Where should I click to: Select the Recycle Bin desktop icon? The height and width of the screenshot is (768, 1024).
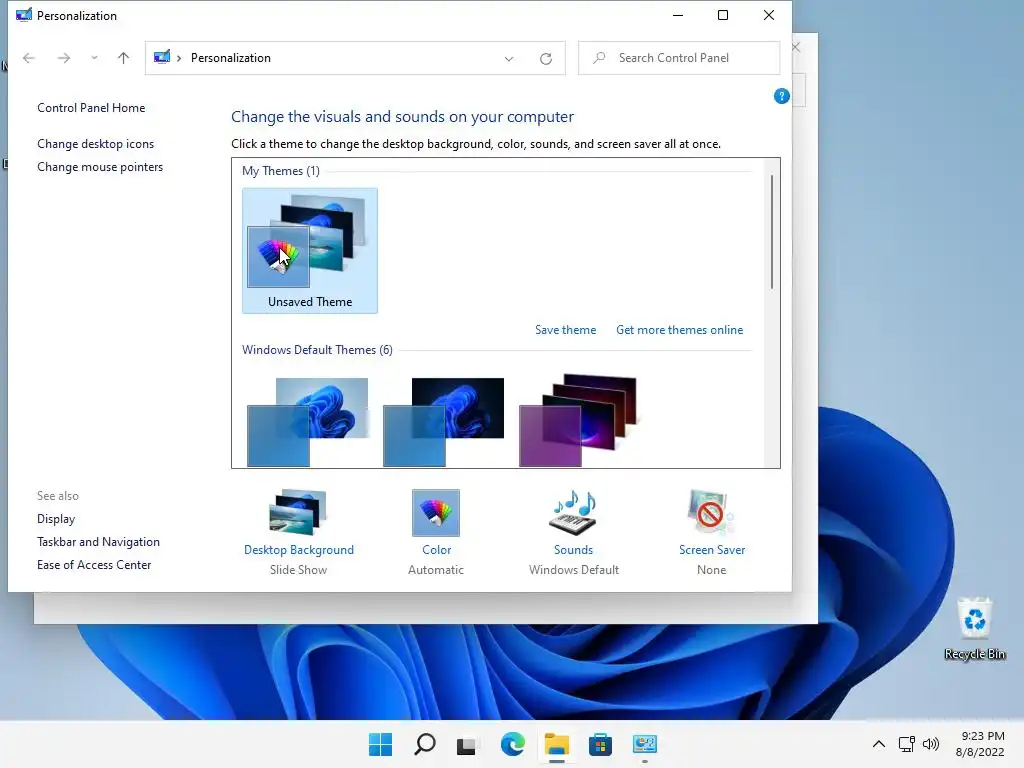974,629
